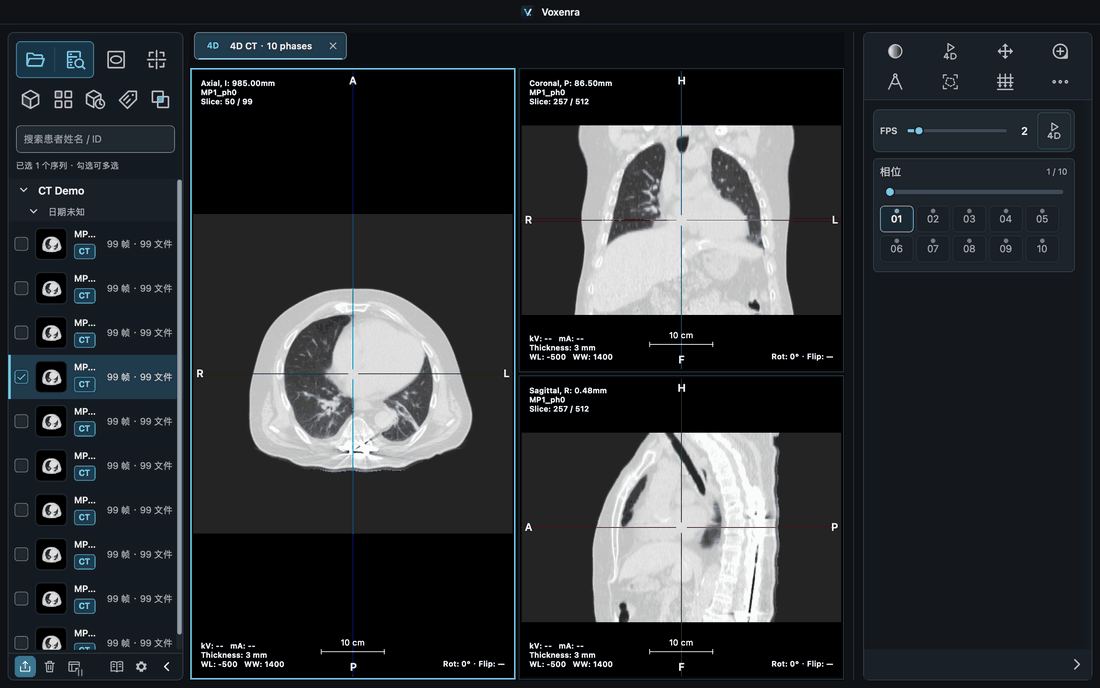Screen dimensions: 1100x688
Task: Click the 搜索患者姓名 / ID search field
Action: pyautogui.click(x=95, y=139)
